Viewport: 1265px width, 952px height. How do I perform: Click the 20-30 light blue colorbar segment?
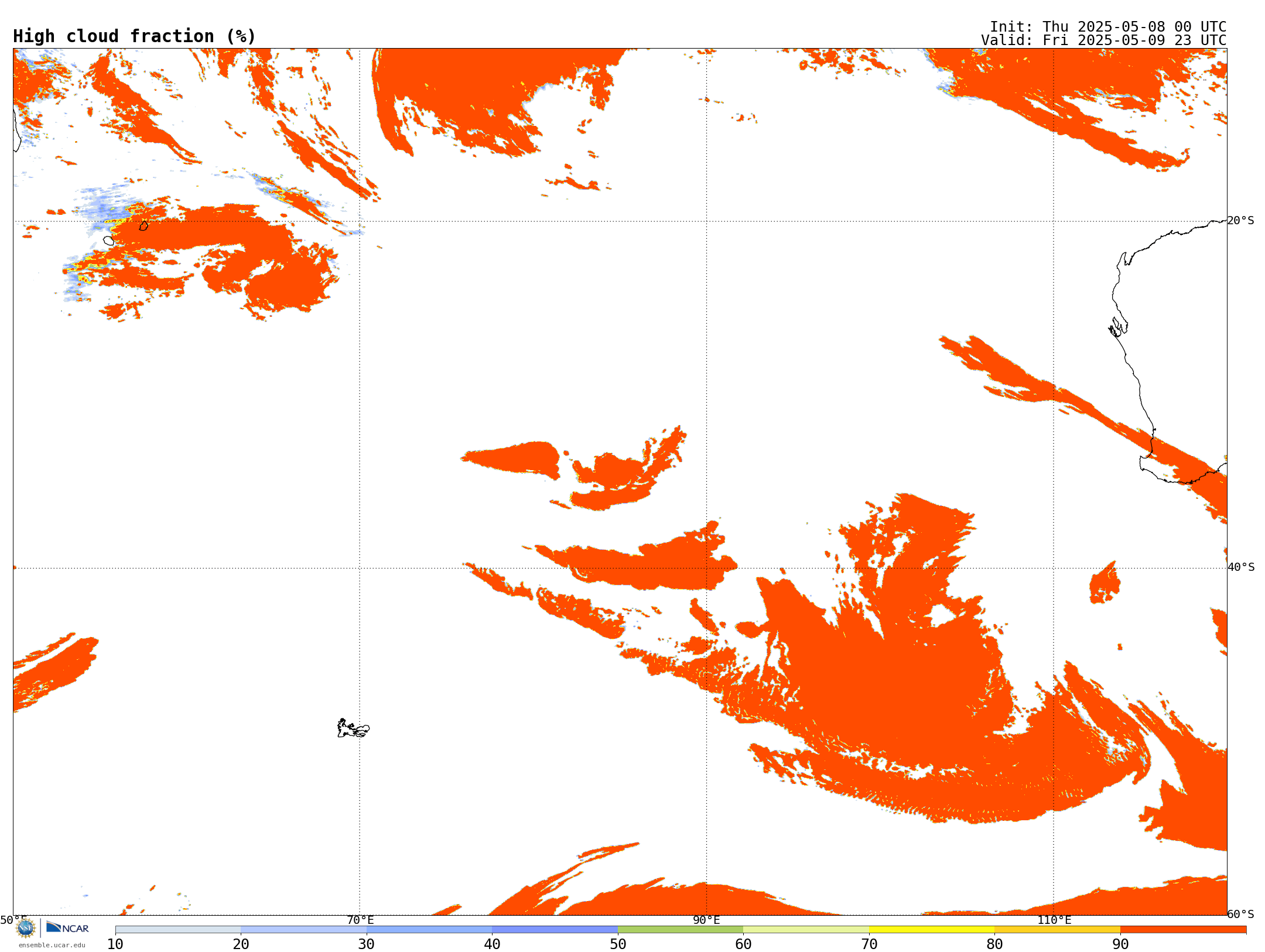[303, 930]
